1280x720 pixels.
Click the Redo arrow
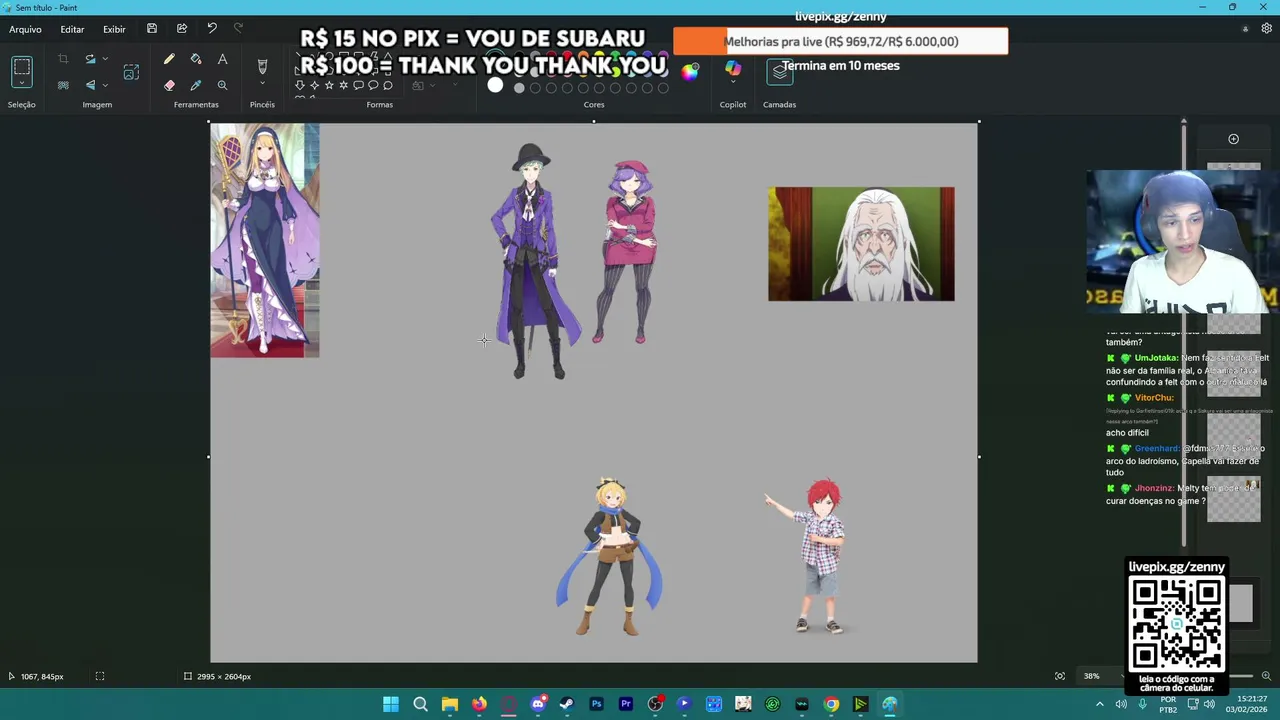click(238, 29)
